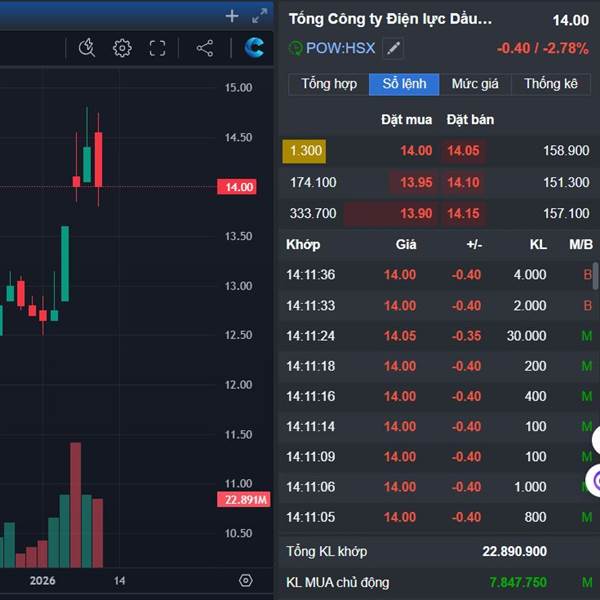Share the chart using share icon
600x600 pixels.
pyautogui.click(x=205, y=48)
